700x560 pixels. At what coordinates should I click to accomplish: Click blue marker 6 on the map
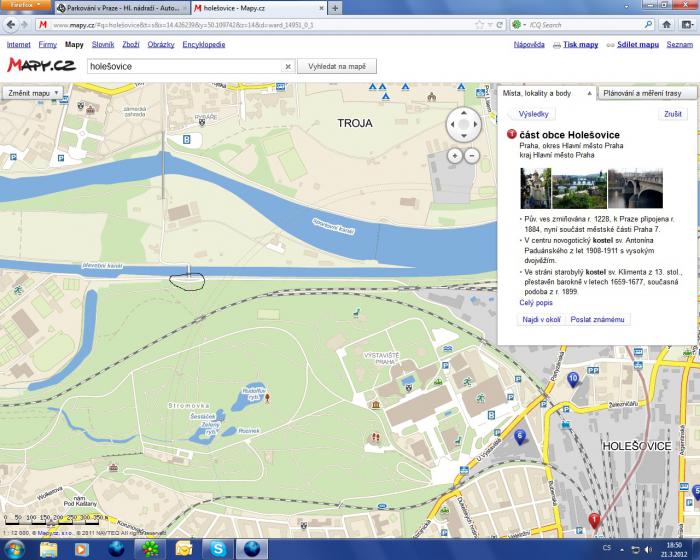519,435
